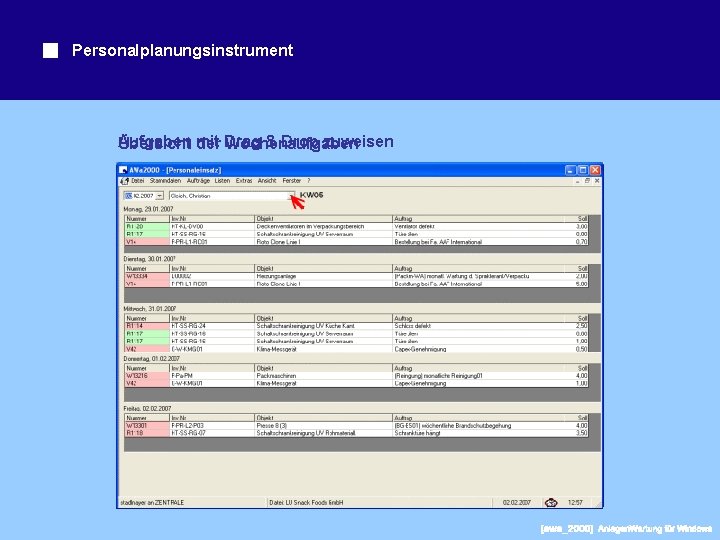Select the Monday 'Roto Clone Linie I' cell
This screenshot has width=720, height=540.
click(x=323, y=242)
